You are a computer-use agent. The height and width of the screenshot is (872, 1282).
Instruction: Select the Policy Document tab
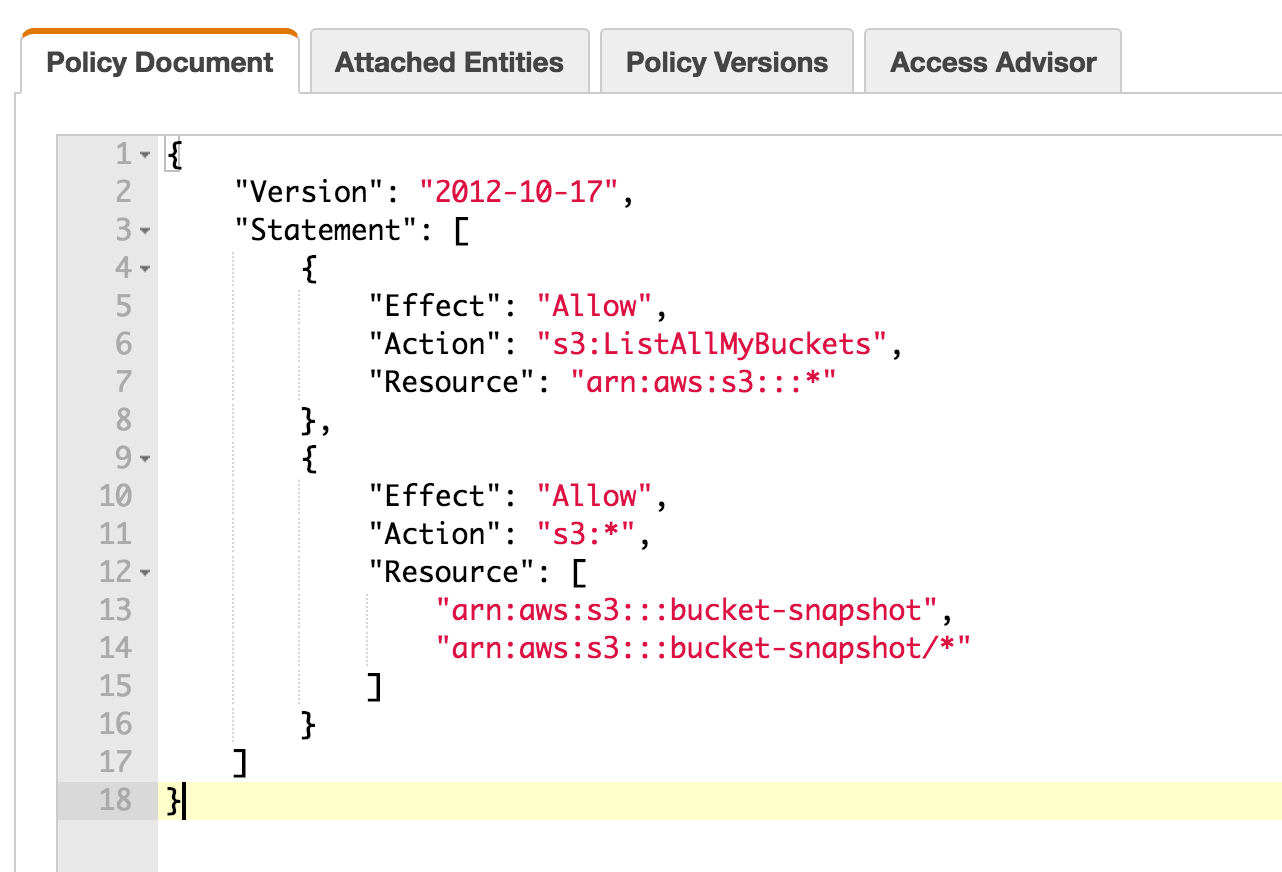pyautogui.click(x=159, y=61)
